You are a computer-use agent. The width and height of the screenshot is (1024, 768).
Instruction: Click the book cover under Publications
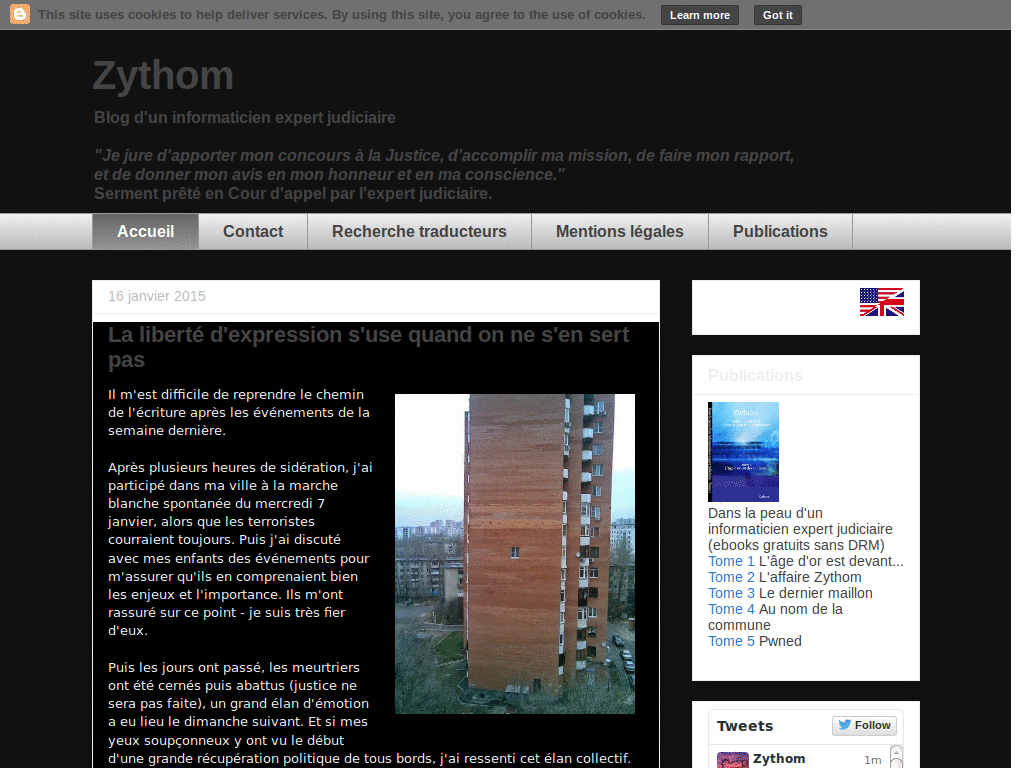[x=743, y=451]
